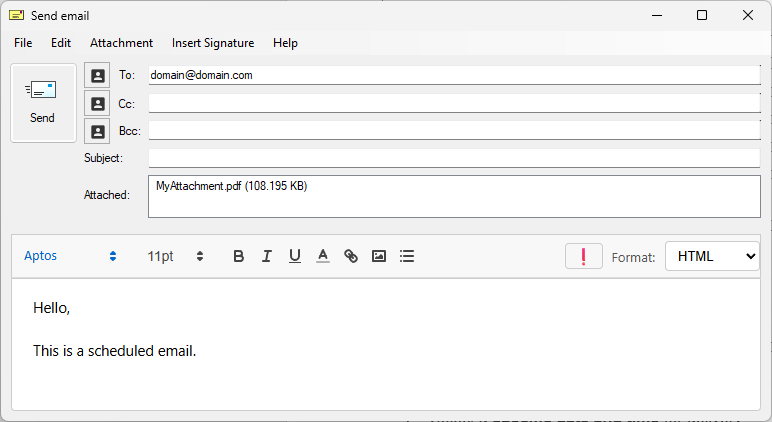Open address book for To field
772x422 pixels.
(97, 75)
